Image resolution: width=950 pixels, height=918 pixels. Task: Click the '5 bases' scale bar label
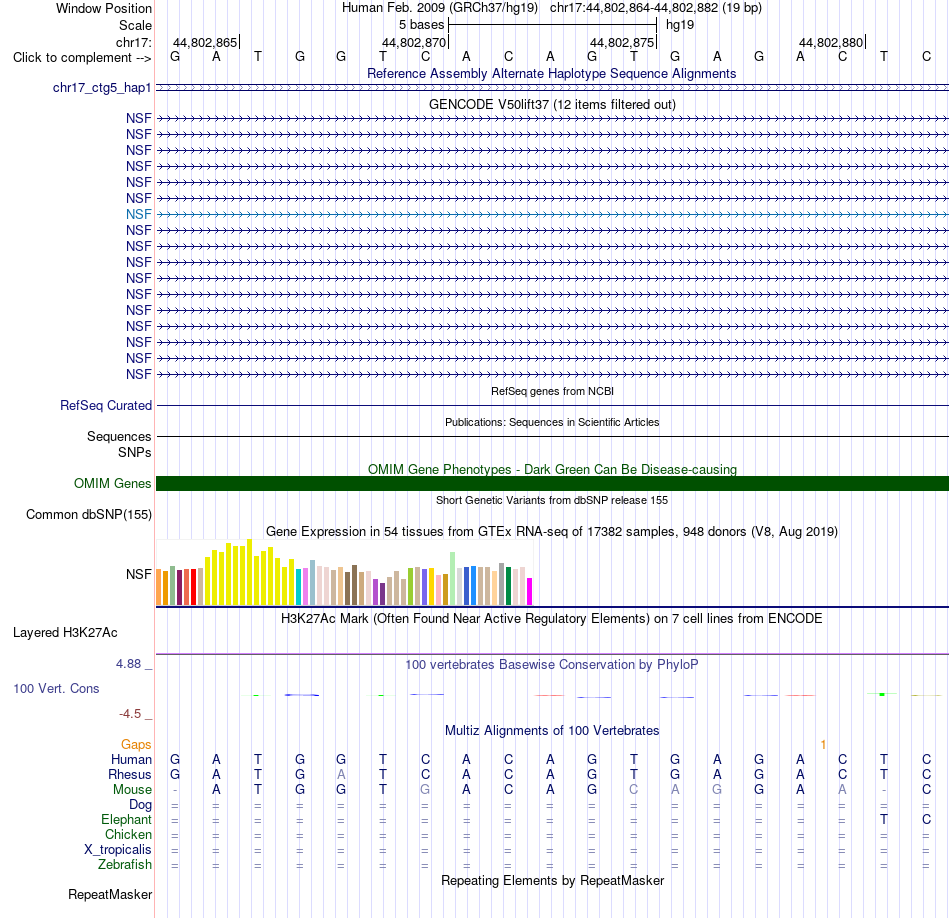point(421,25)
